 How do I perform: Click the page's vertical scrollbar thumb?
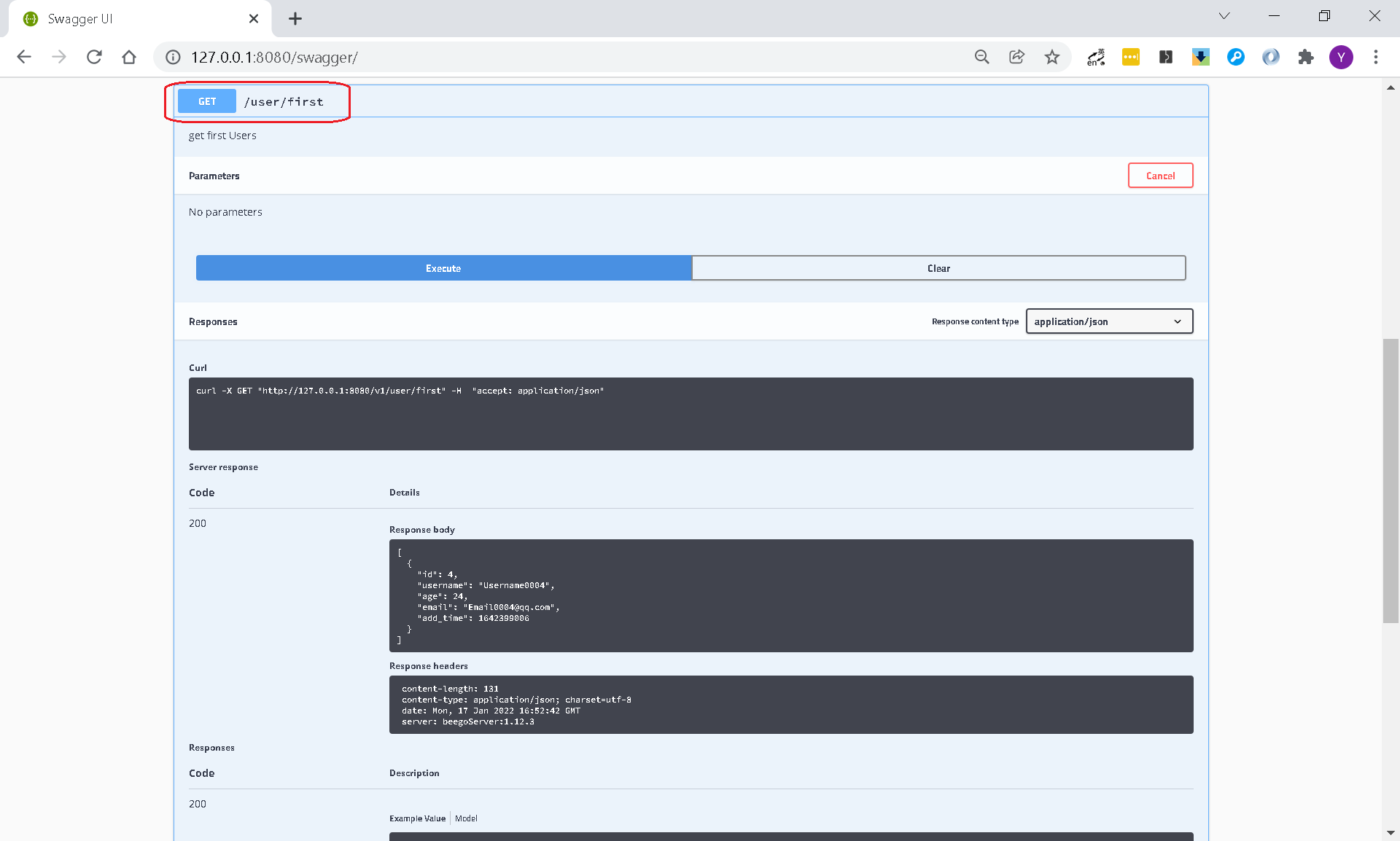(1391, 481)
